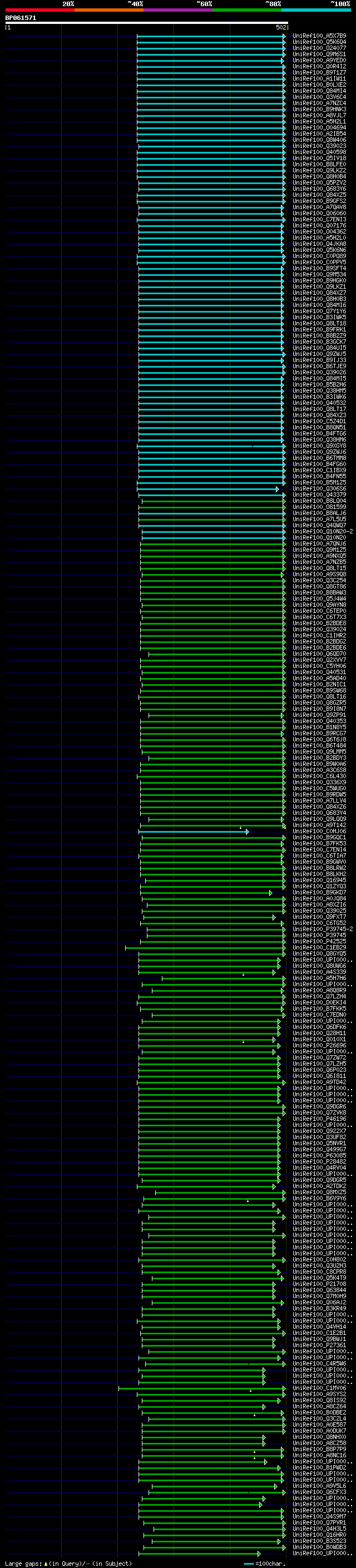Select hit label UniRef100_Q39023

[319, 146]
